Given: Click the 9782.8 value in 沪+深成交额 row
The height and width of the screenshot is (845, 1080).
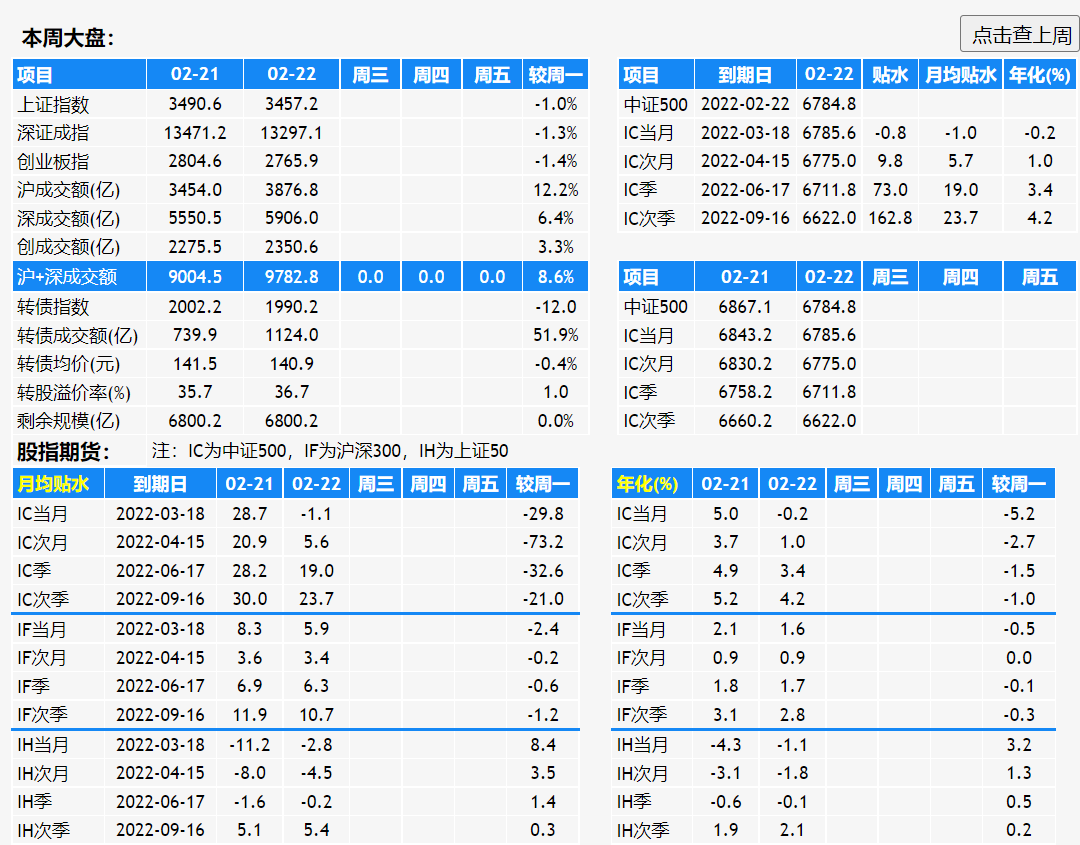Looking at the screenshot, I should pyautogui.click(x=291, y=277).
